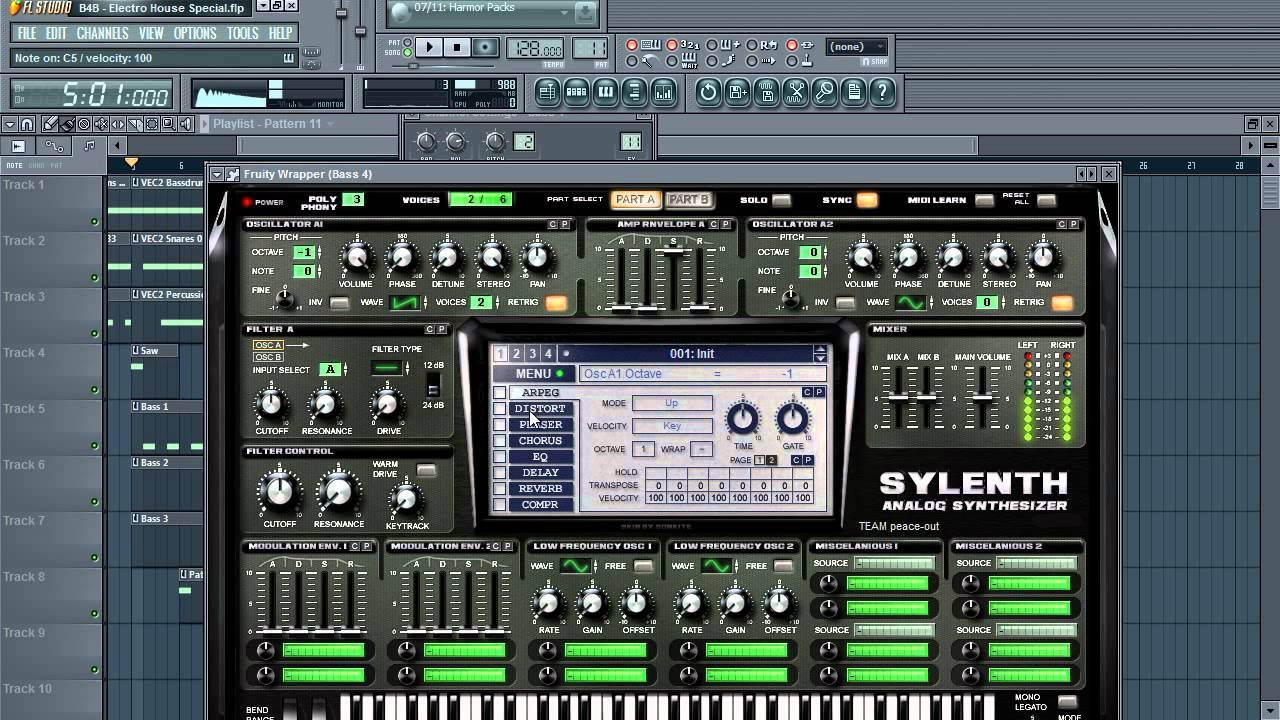Screen dimensions: 1280x720
Task: Click the RESET ALL button
Action: coord(1046,200)
